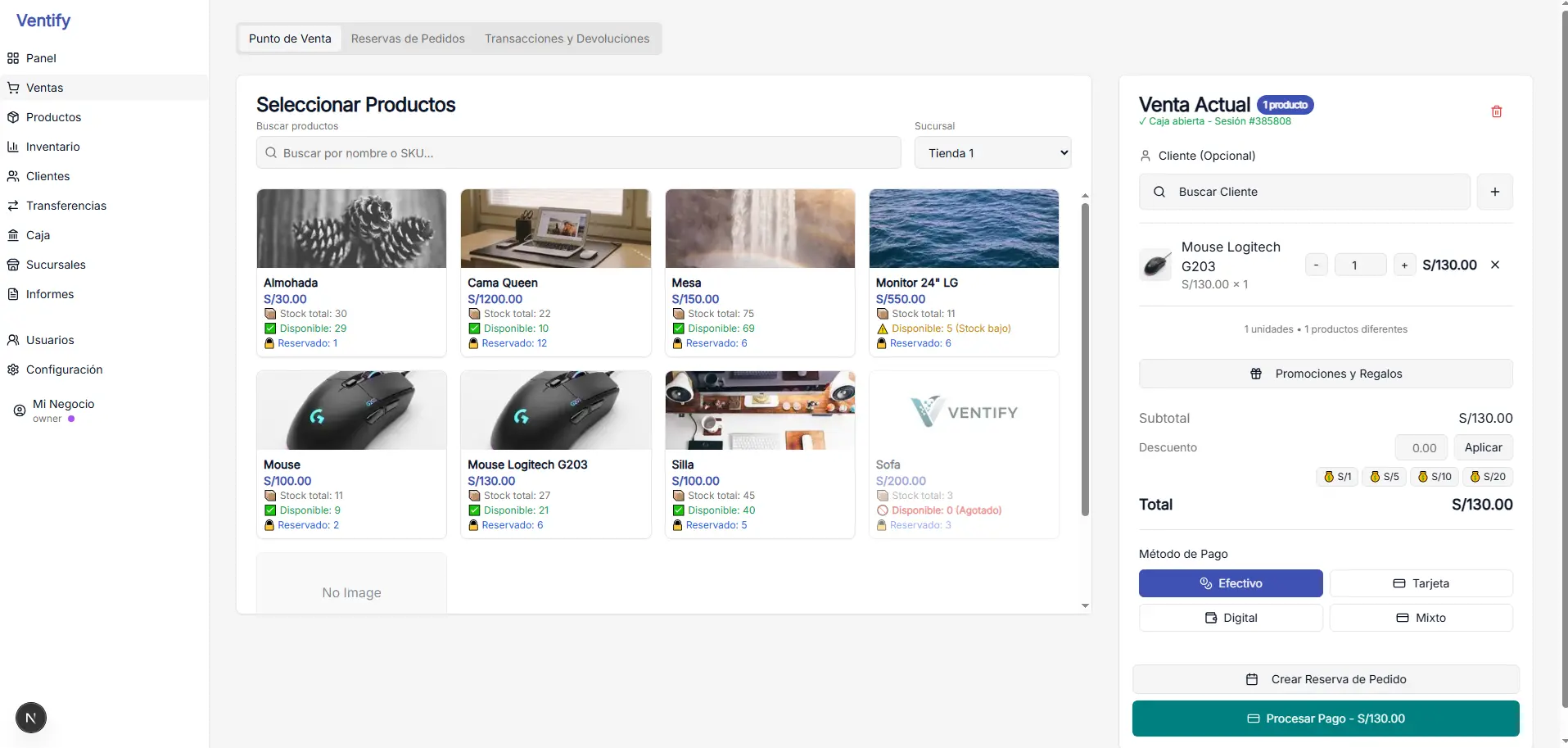The image size is (1568, 748).
Task: Expand the Promociones y Regalos section
Action: [x=1325, y=374]
